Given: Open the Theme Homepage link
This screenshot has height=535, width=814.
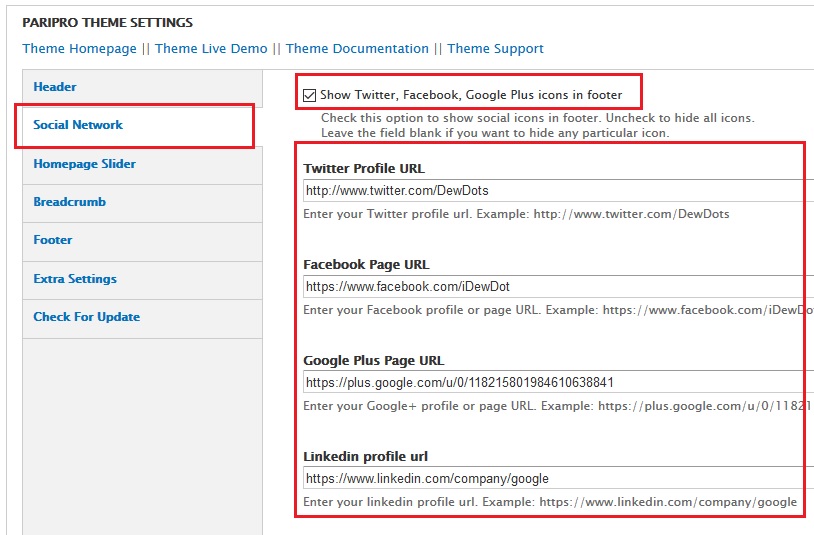Looking at the screenshot, I should [79, 48].
